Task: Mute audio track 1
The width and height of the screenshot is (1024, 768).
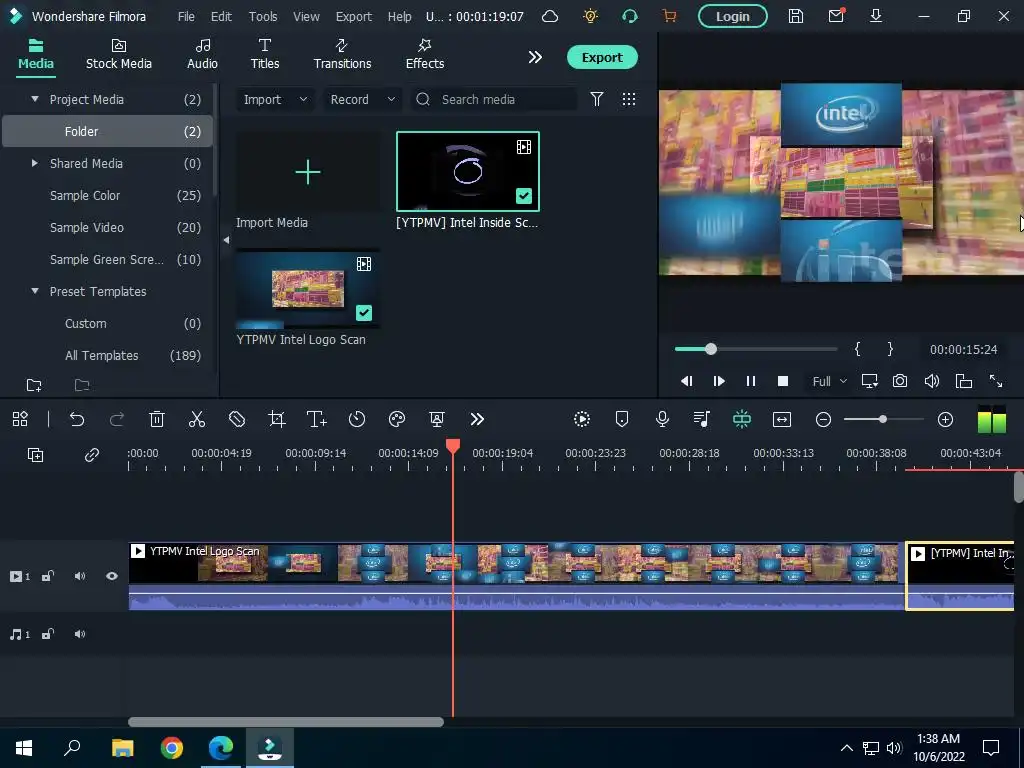Action: click(80, 634)
